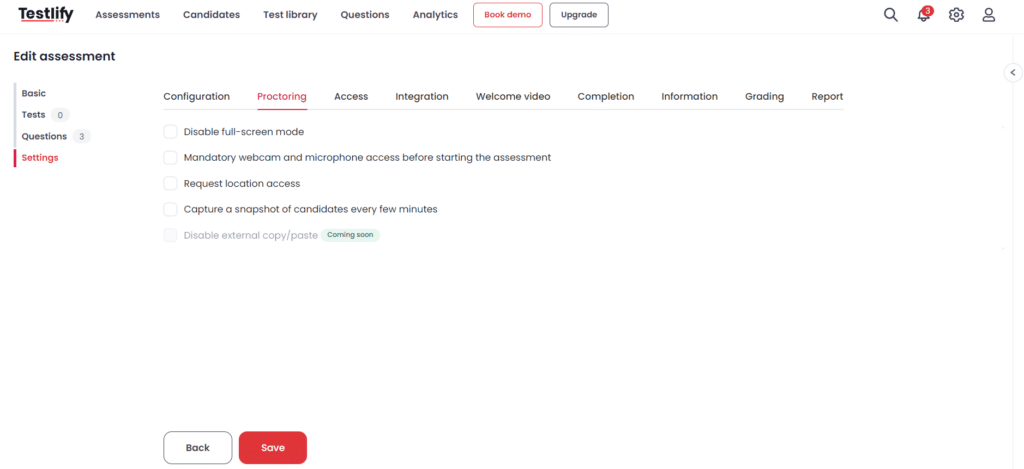
Task: Open Questions in top navigation
Action: click(365, 15)
